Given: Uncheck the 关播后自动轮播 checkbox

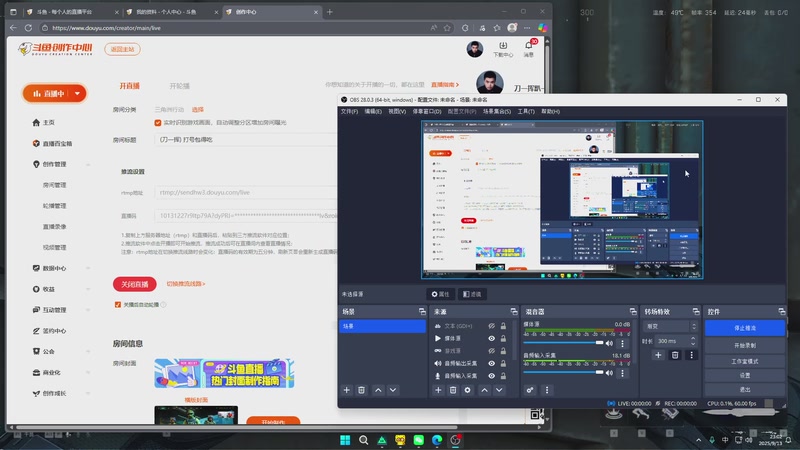Looking at the screenshot, I should [x=118, y=305].
